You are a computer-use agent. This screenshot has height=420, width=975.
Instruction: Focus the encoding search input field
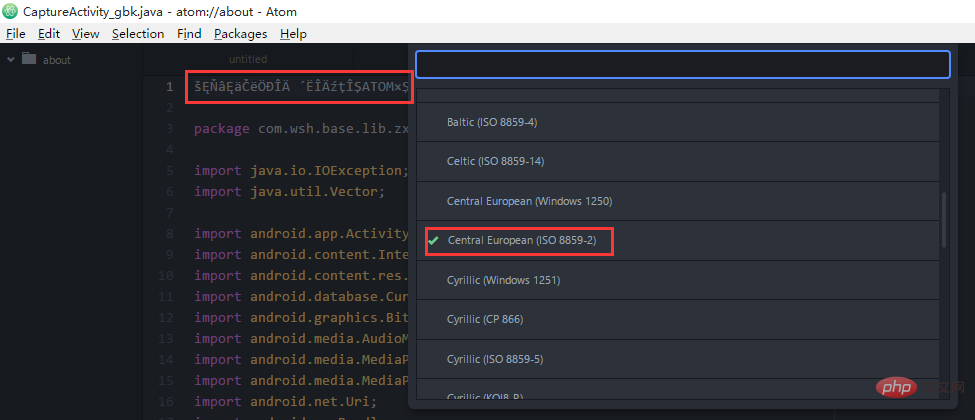point(683,65)
